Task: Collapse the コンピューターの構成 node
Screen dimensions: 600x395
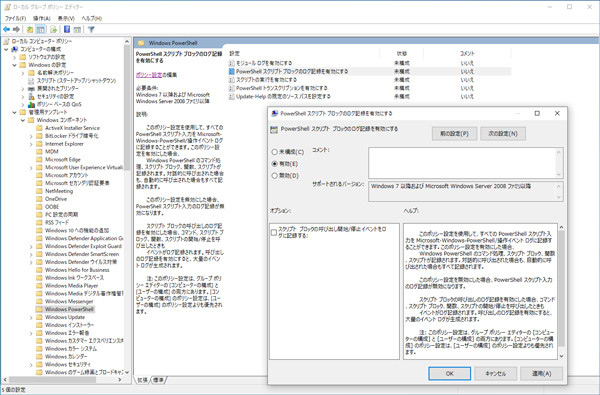Action: [x=6, y=49]
